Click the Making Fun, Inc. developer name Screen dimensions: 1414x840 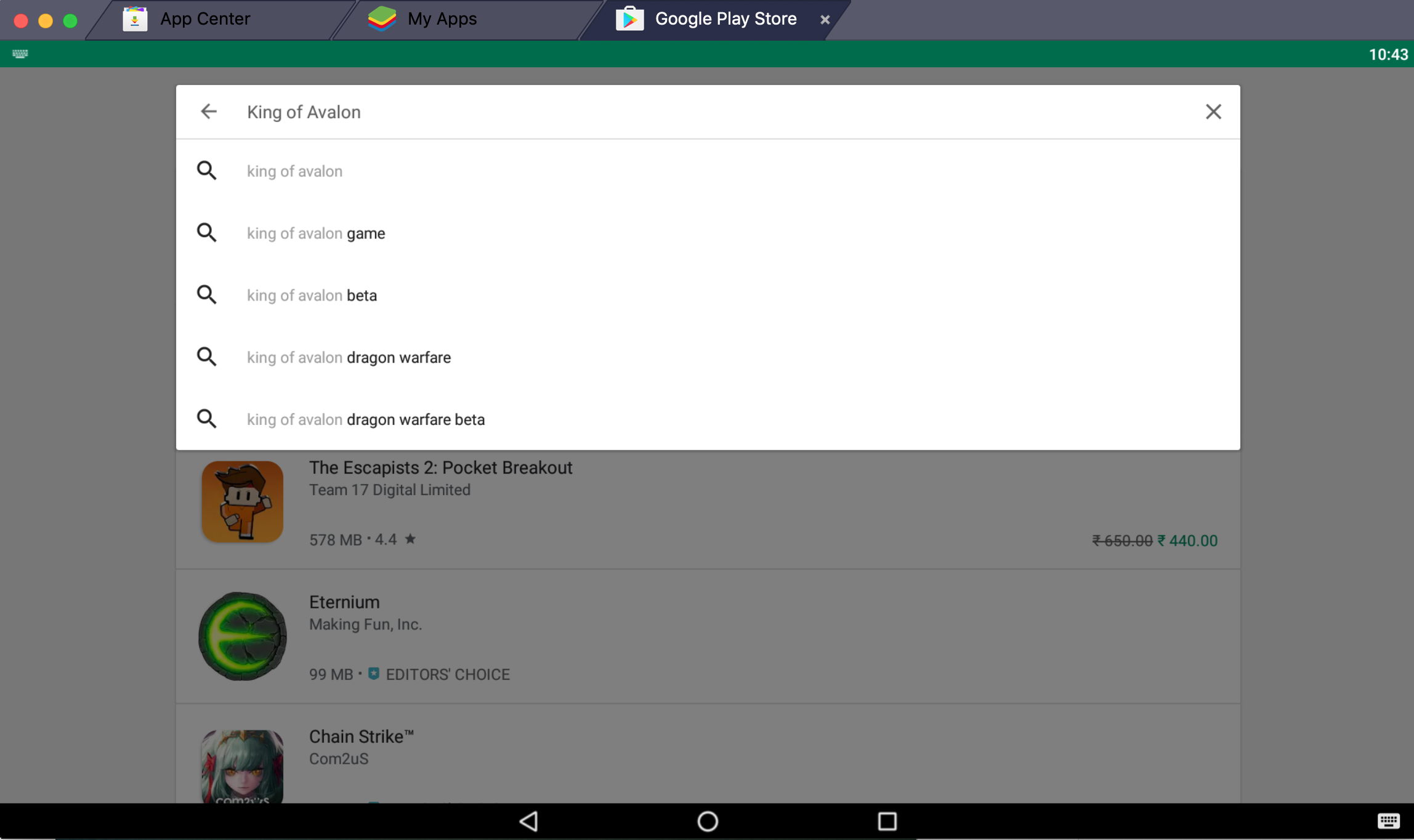[x=366, y=624]
